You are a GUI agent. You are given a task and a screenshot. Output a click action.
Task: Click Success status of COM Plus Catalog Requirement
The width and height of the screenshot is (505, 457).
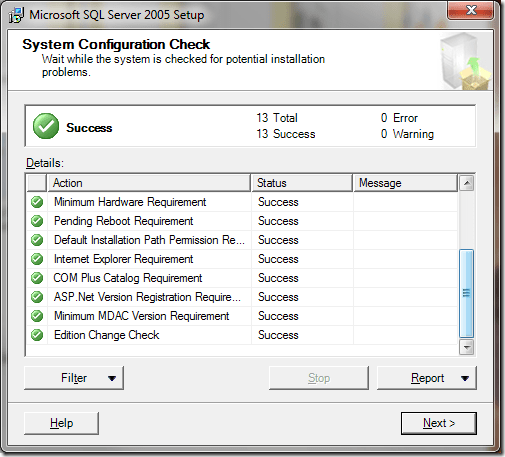(x=278, y=278)
